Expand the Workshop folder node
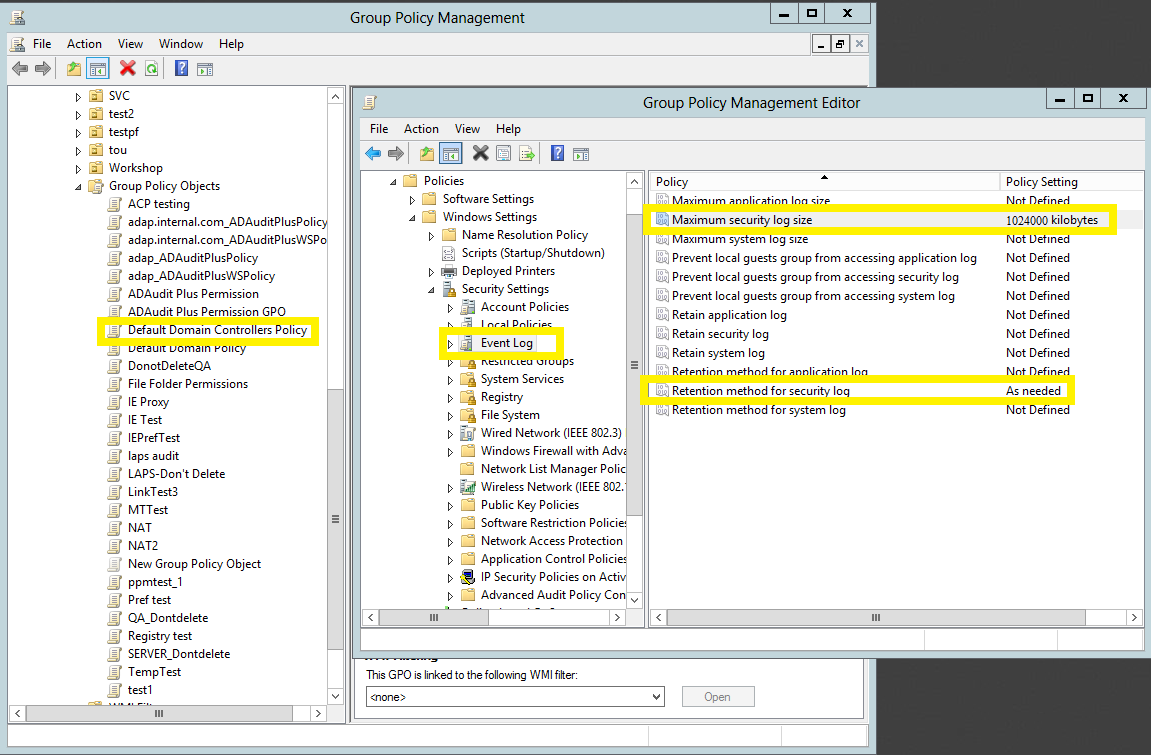 79,168
